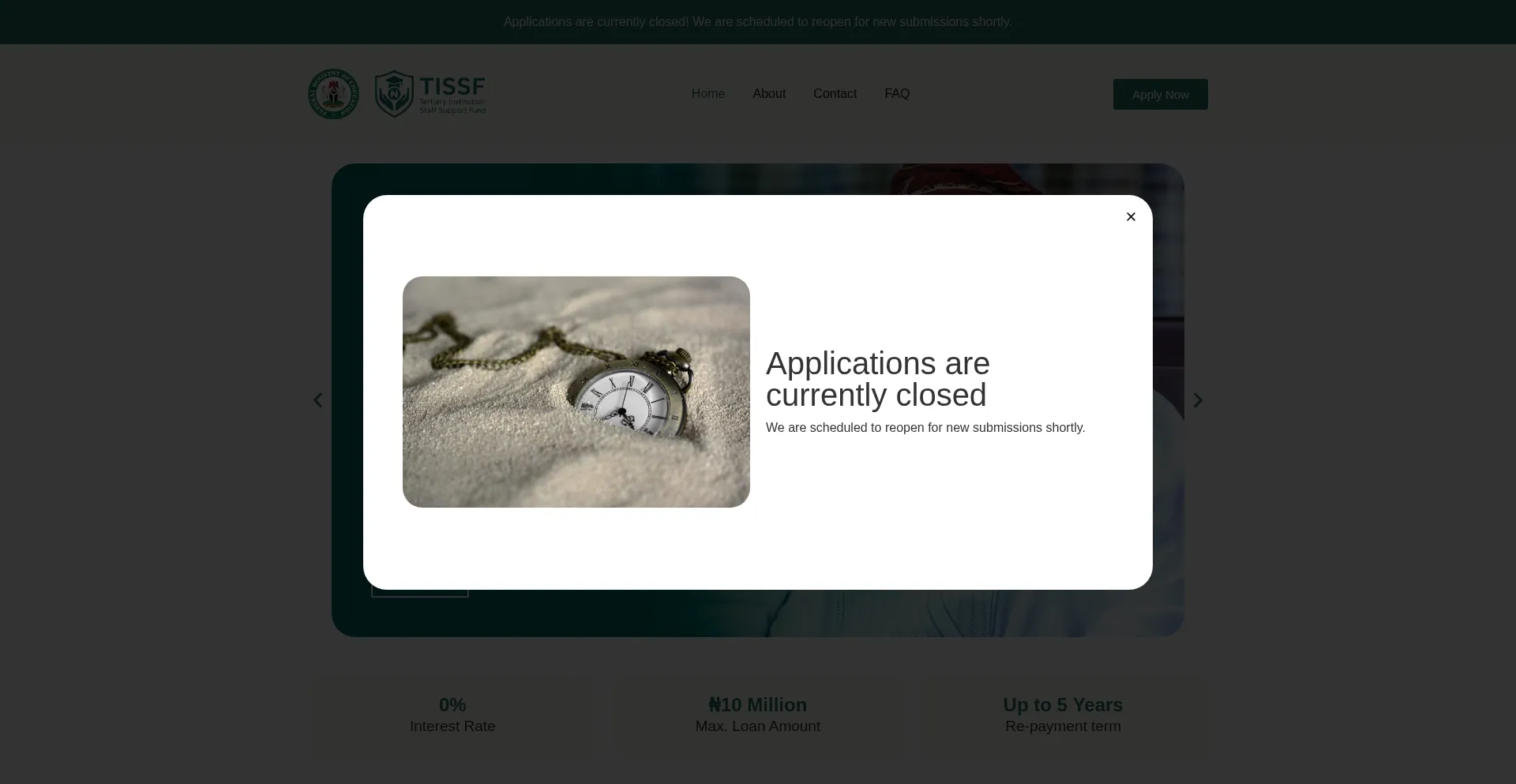Viewport: 1516px width, 784px height.
Task: Click the Apply Now button
Action: [x=1160, y=94]
